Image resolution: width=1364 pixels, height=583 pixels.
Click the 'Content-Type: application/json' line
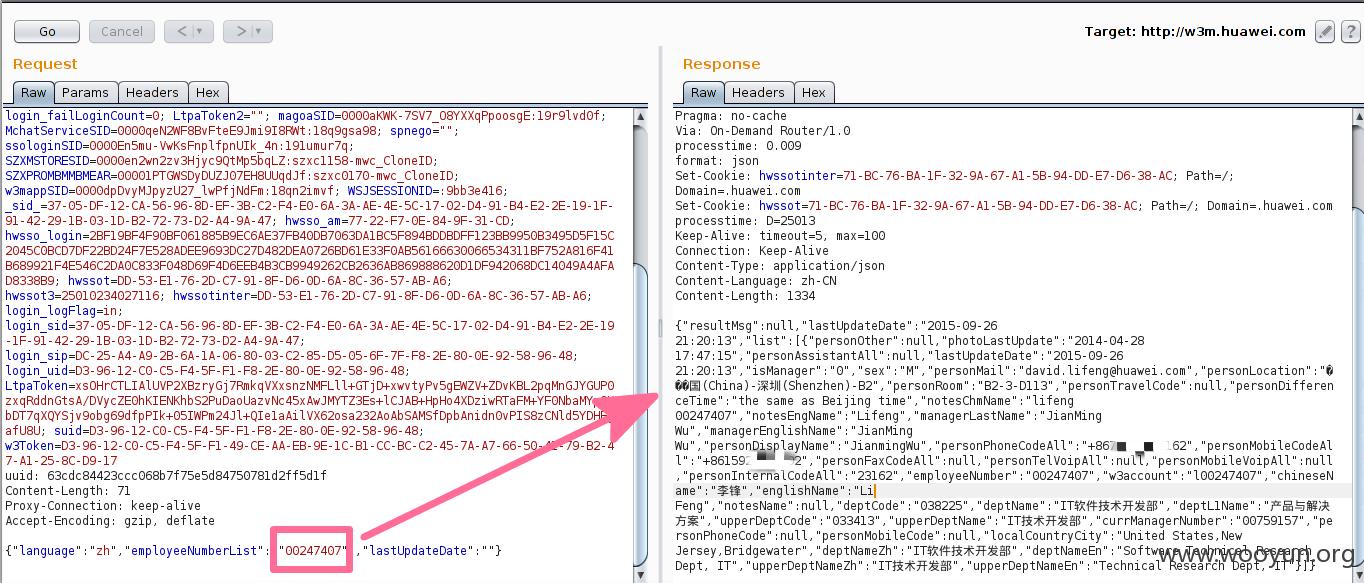pyautogui.click(x=780, y=266)
